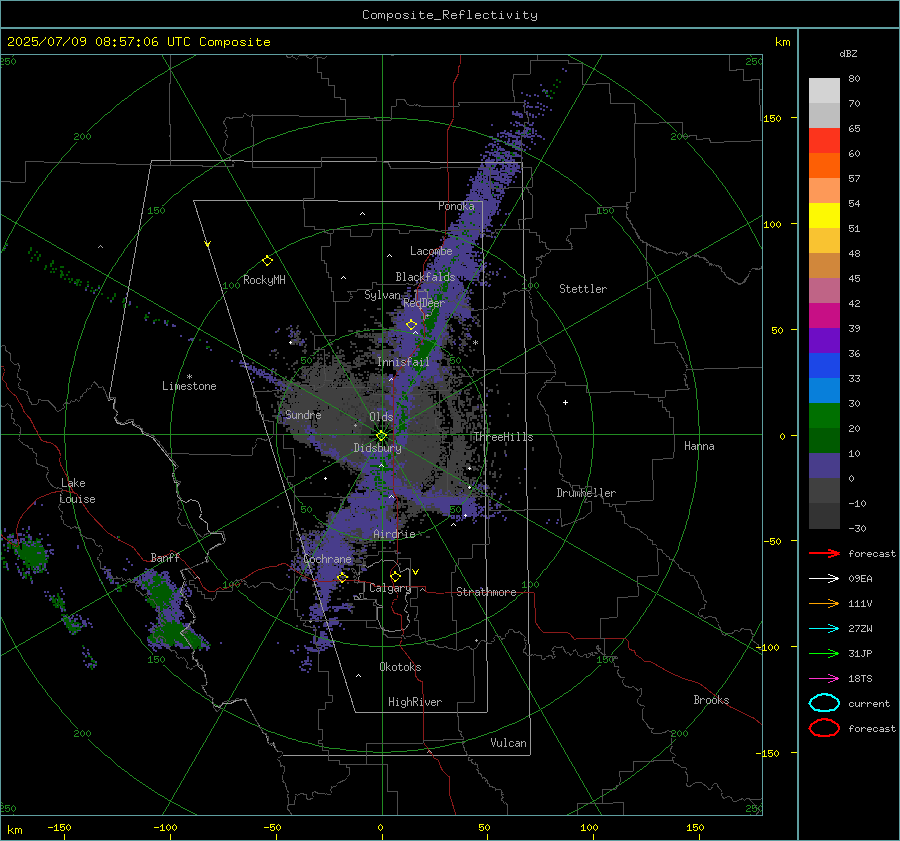Pick the bright orange swatch below 60
This screenshot has height=841, width=900.
coord(824,165)
